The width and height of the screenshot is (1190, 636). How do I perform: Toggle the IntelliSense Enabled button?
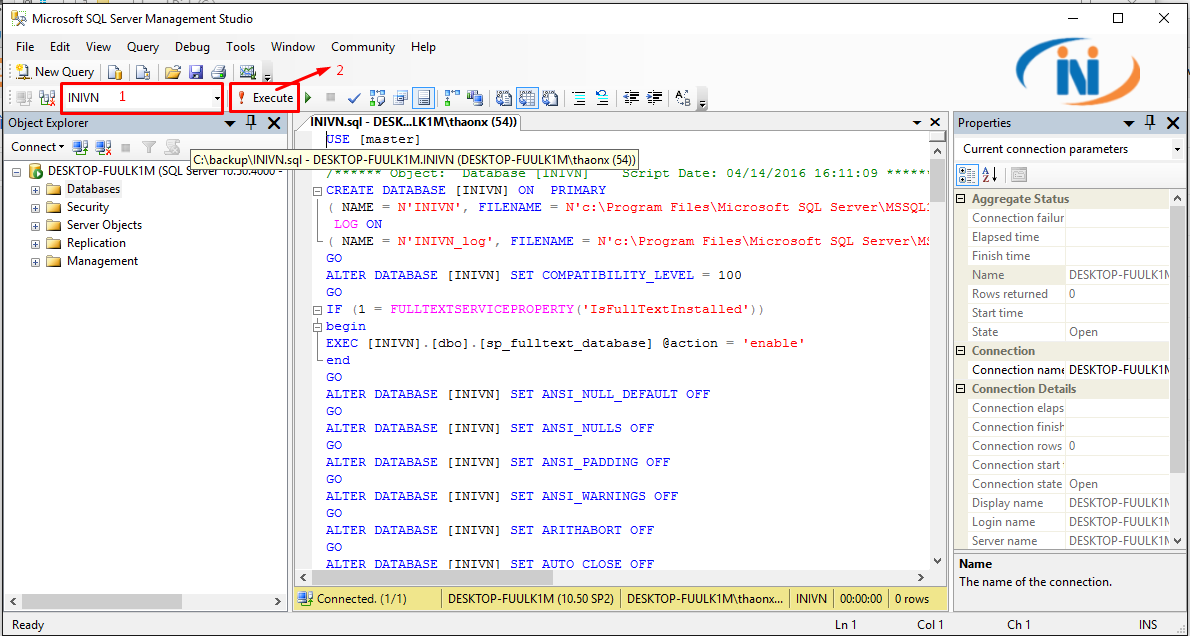point(423,98)
